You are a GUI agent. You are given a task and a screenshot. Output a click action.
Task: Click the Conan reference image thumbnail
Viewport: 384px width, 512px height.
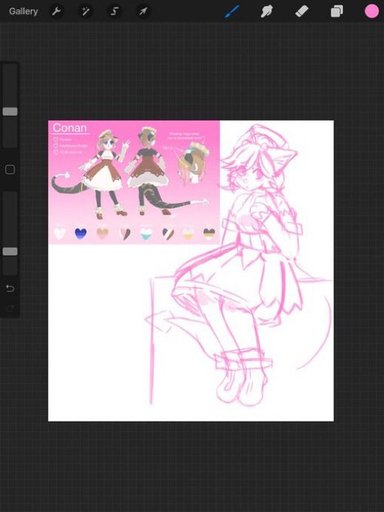point(134,182)
